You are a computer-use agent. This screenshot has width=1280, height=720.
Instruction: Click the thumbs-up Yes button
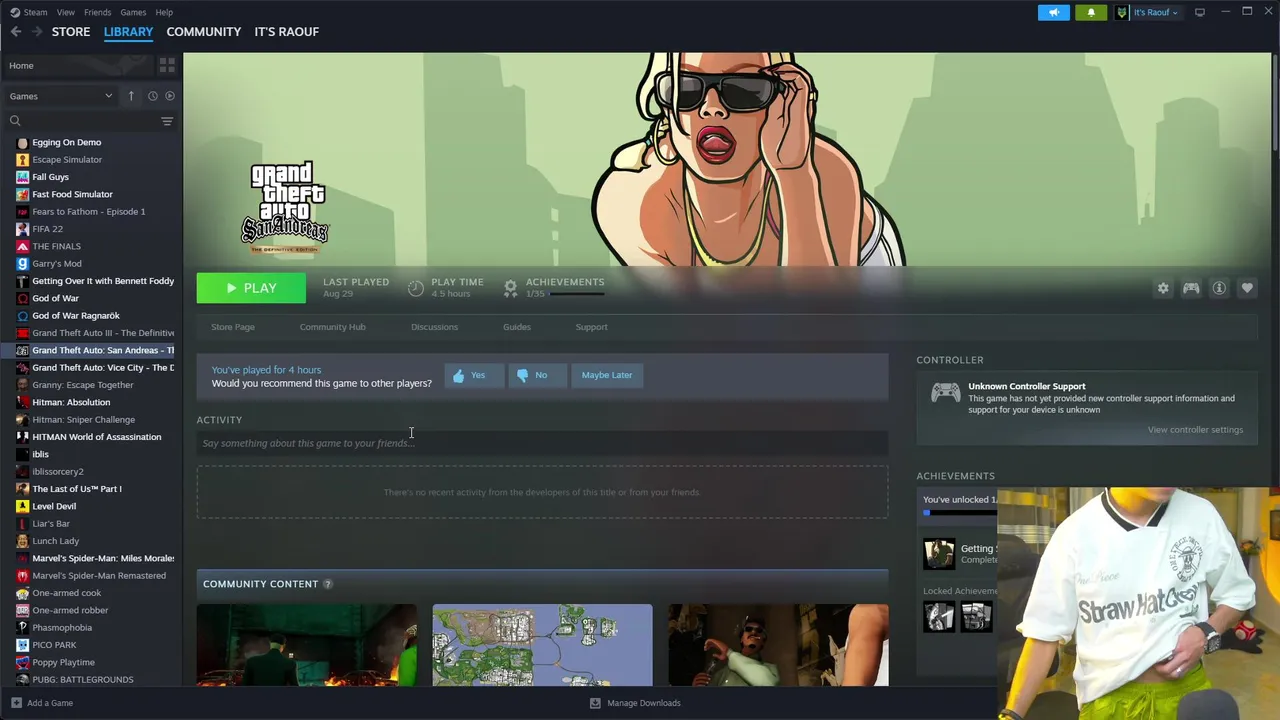pyautogui.click(x=474, y=375)
